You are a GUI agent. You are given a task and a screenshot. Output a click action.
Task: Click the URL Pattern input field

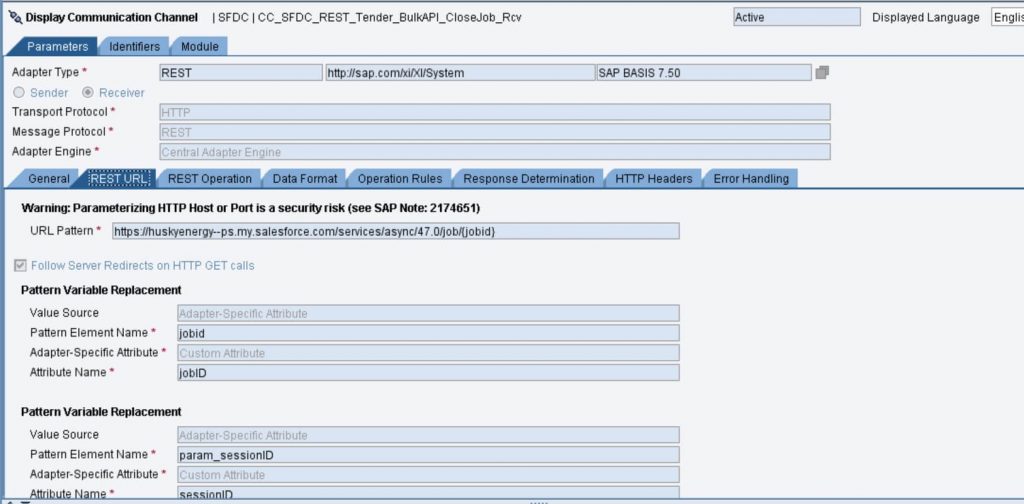click(x=396, y=230)
